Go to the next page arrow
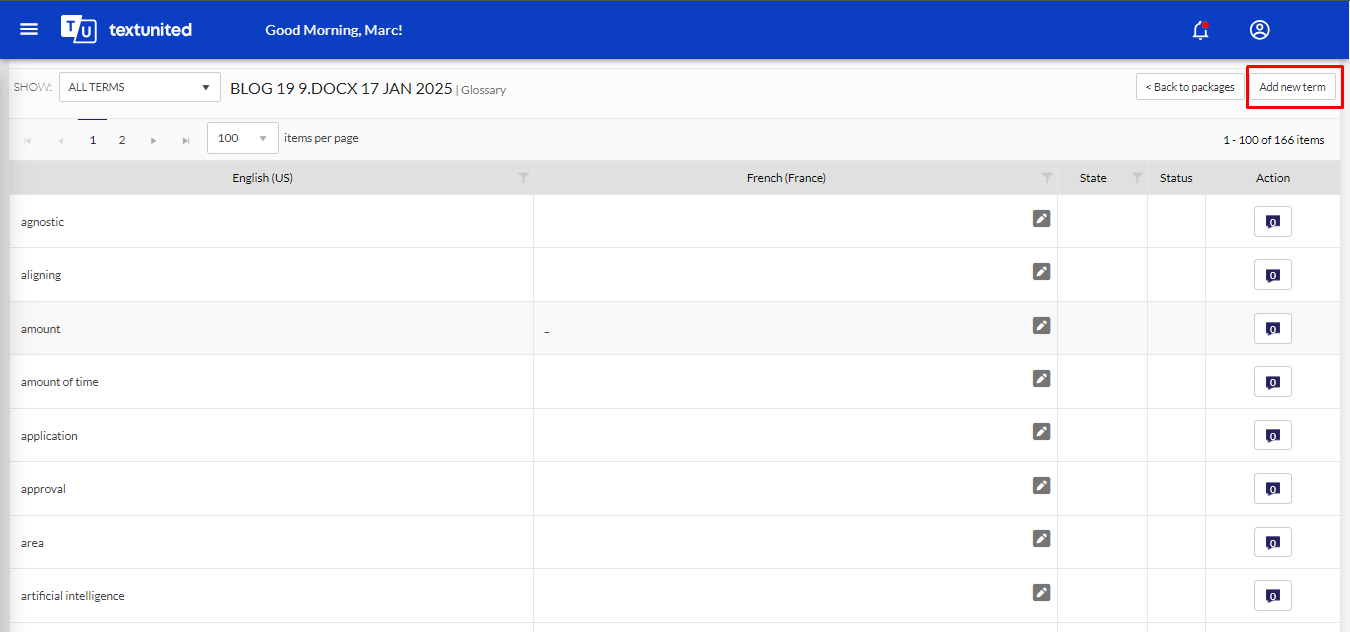Image resolution: width=1350 pixels, height=632 pixels. 153,140
